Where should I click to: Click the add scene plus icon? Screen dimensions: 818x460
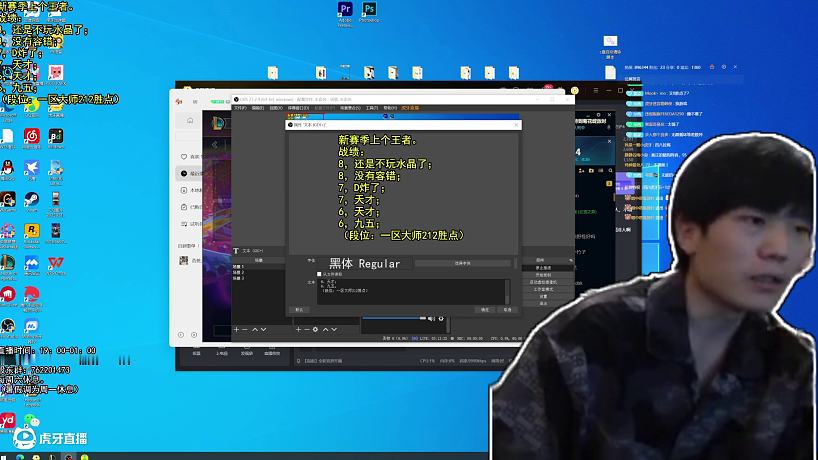tap(236, 329)
